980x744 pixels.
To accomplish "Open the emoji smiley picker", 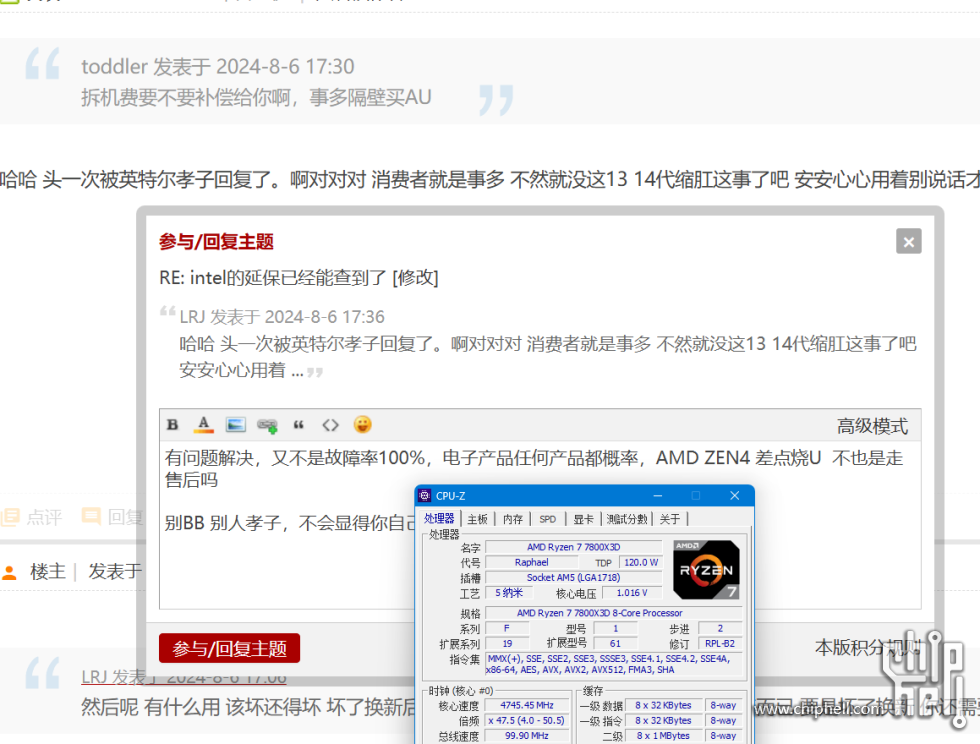I will click(362, 425).
